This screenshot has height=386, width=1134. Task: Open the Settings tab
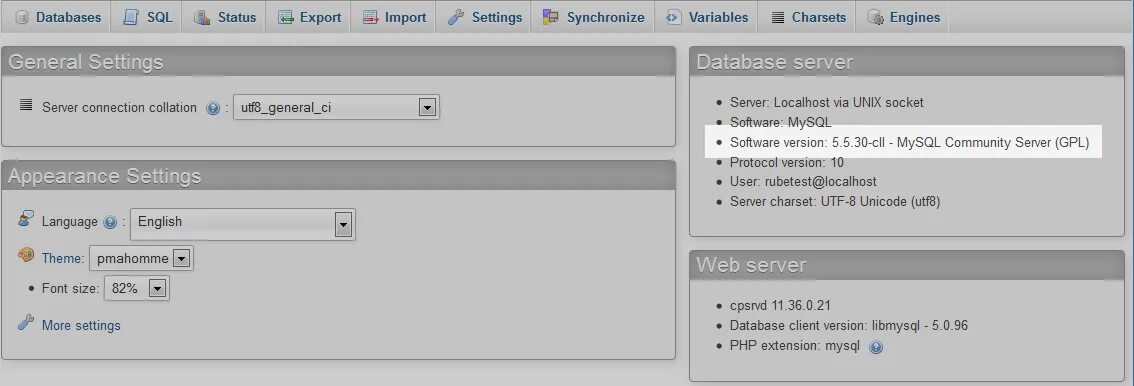click(484, 17)
